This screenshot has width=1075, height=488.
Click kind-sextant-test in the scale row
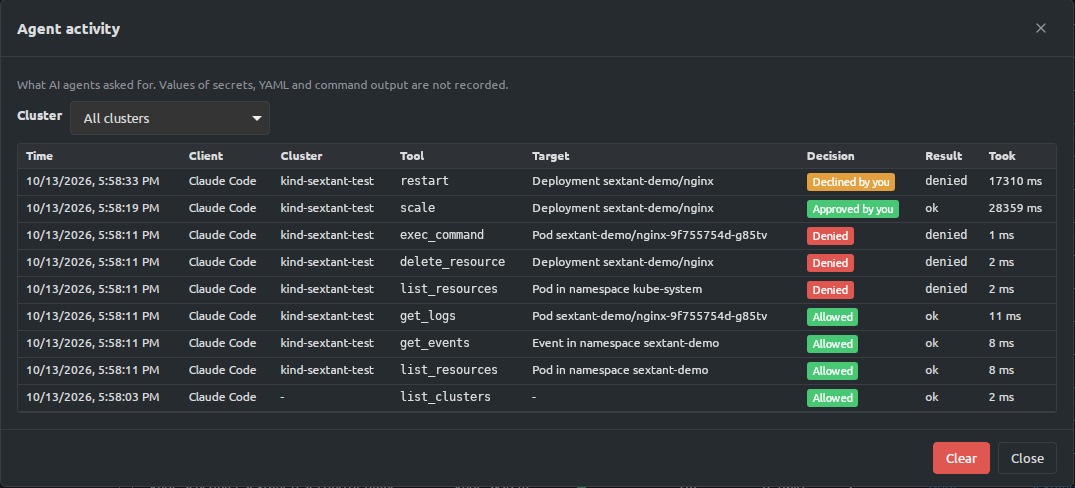click(x=327, y=208)
